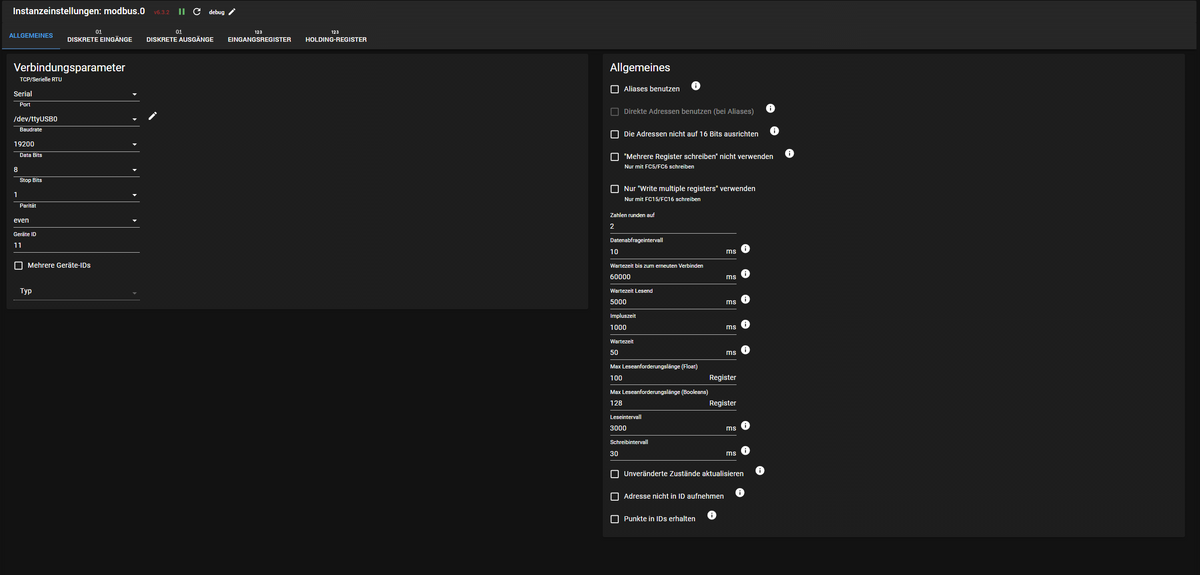
Task: Edit the debug log level pencil icon
Action: click(233, 12)
